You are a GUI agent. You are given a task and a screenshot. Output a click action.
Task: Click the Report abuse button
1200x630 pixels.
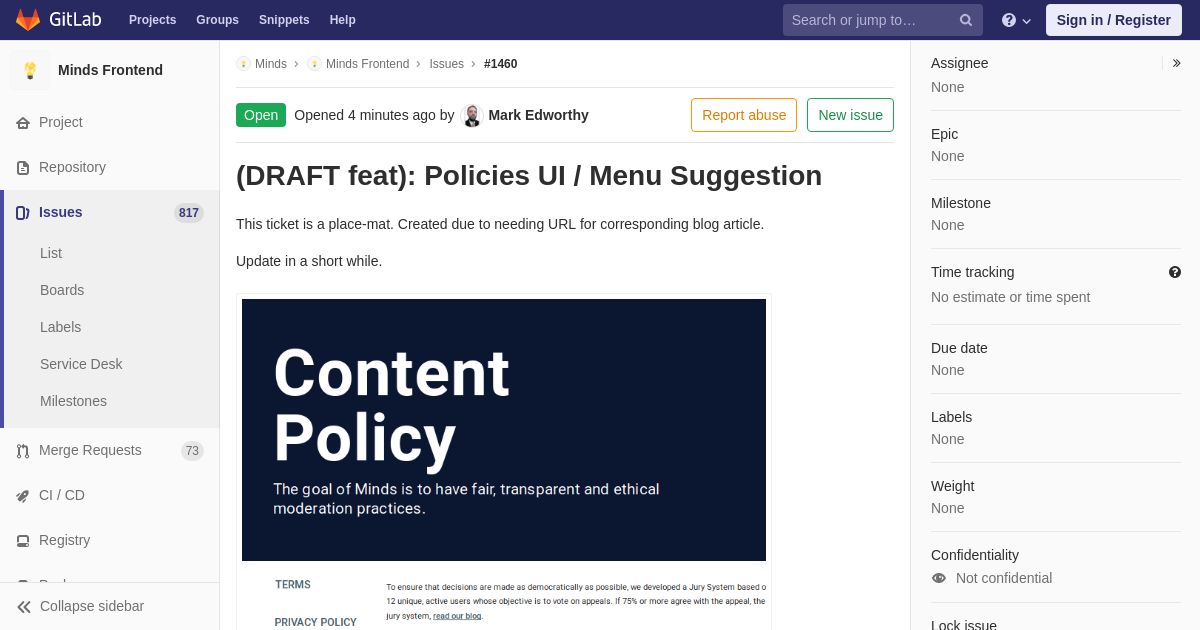click(744, 115)
